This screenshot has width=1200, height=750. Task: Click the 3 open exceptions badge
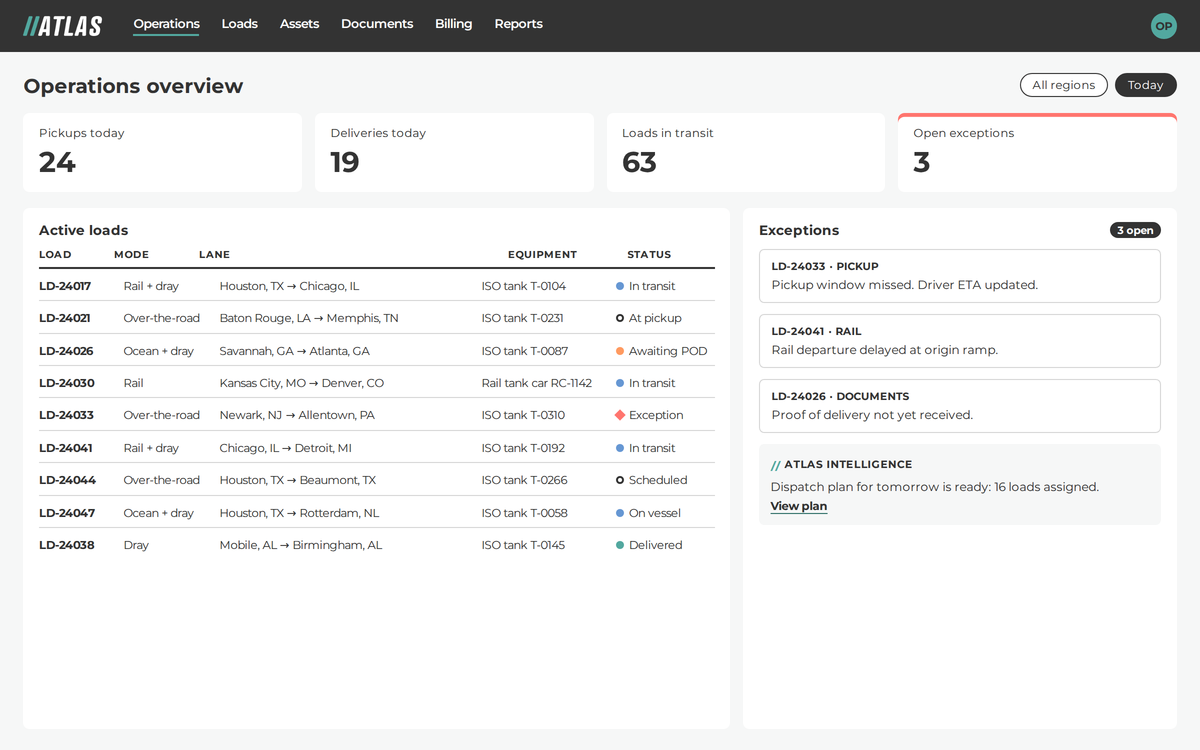click(1135, 230)
